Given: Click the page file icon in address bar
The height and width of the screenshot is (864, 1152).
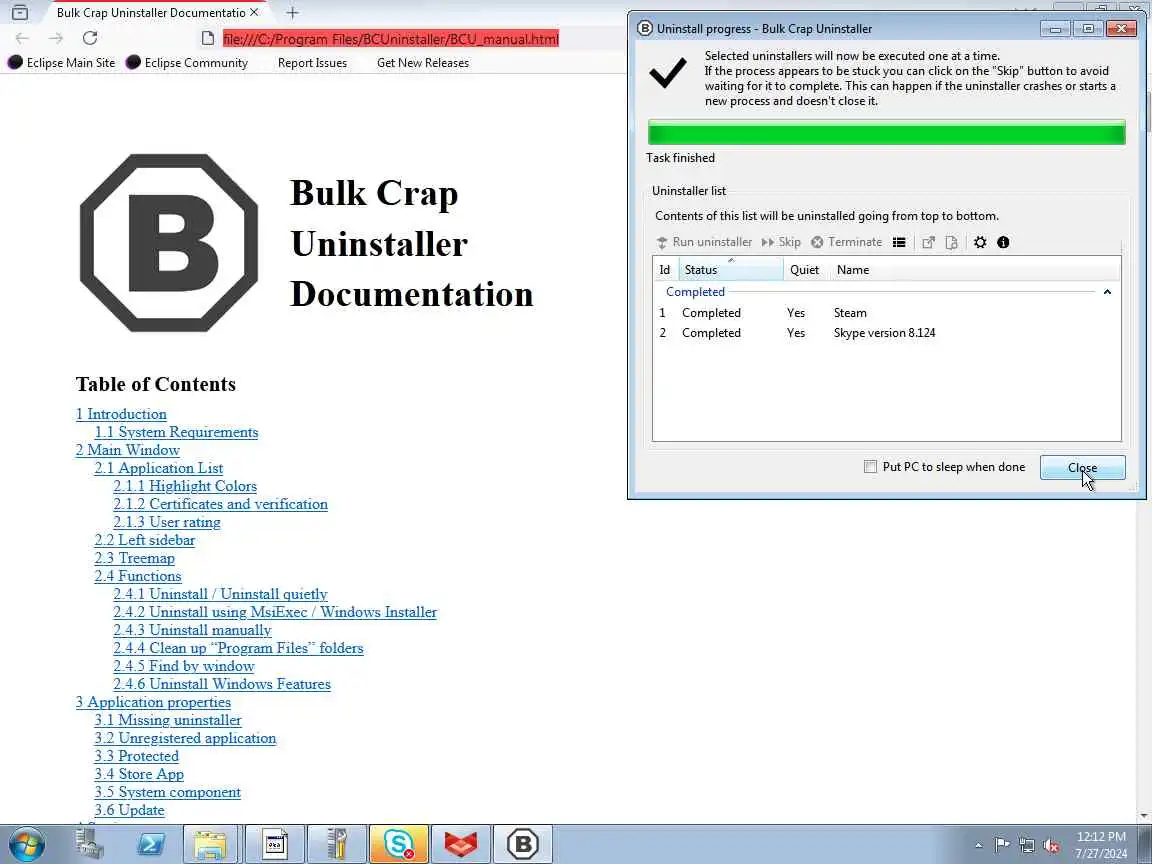Looking at the screenshot, I should 208,38.
